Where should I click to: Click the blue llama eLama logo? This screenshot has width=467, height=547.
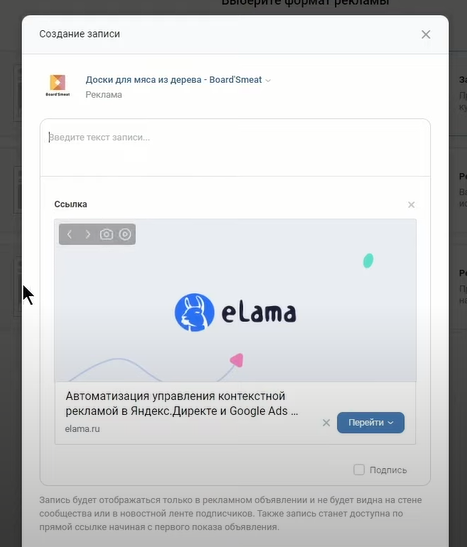pyautogui.click(x=194, y=312)
